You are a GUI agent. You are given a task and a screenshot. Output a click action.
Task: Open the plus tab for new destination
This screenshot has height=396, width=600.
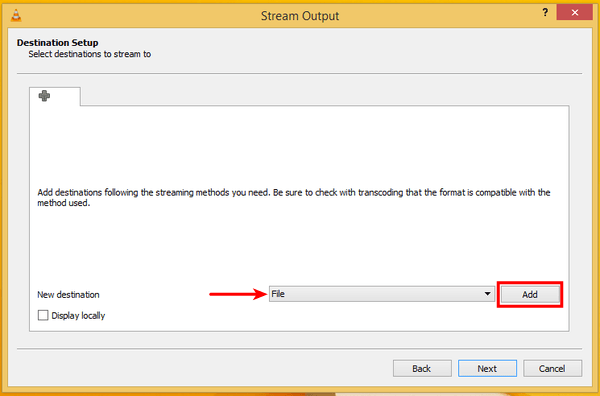click(x=54, y=96)
